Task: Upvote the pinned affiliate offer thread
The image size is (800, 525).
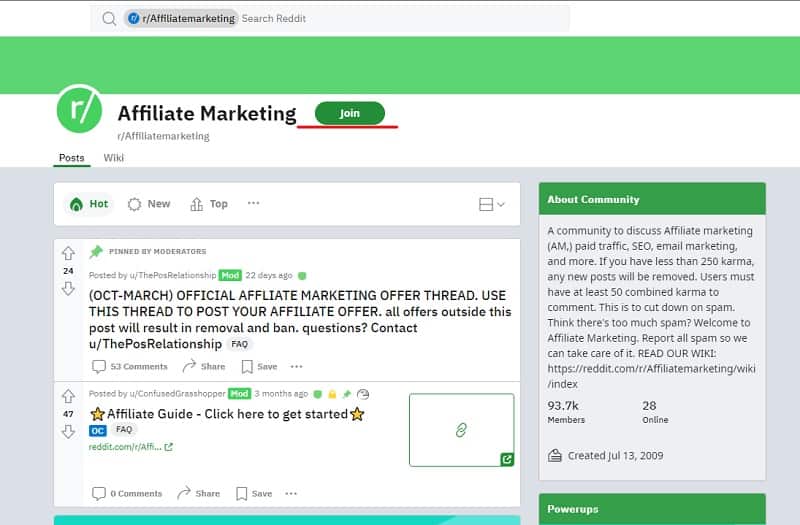Action: click(x=68, y=253)
